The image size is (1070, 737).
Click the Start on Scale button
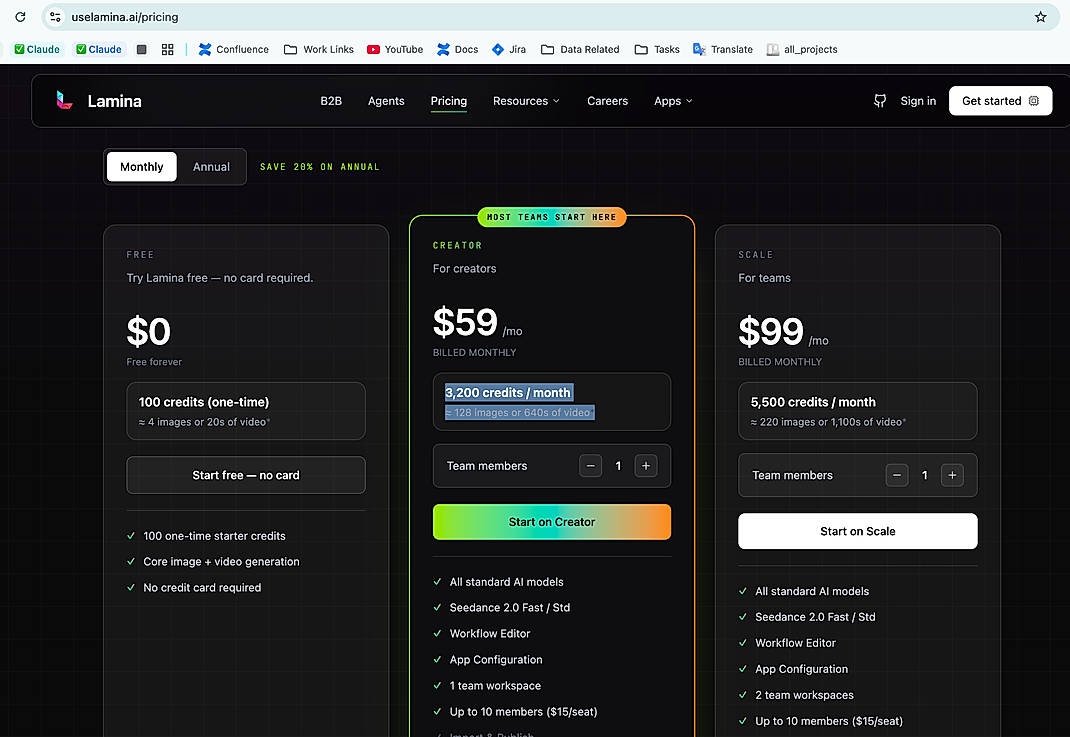coord(857,531)
